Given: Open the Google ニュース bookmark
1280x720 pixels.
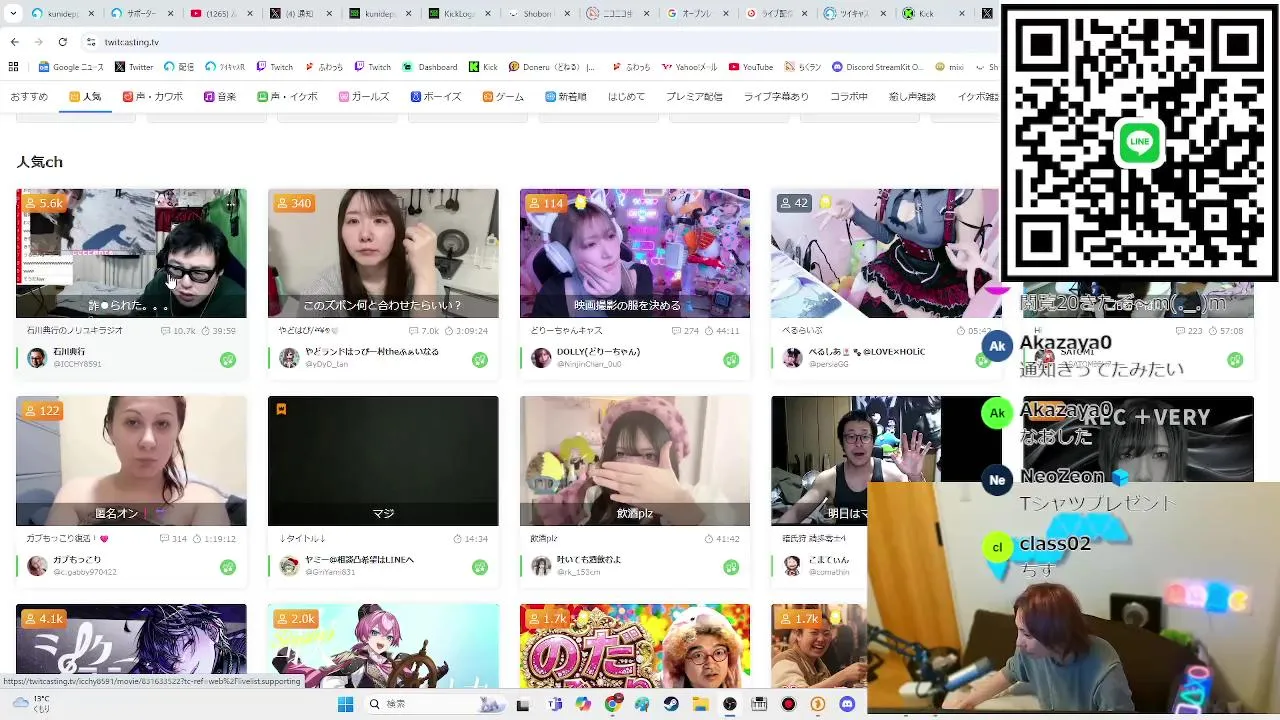Looking at the screenshot, I should coord(71,67).
